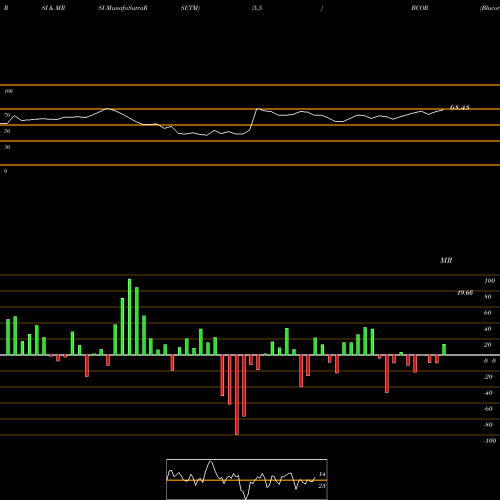Screen dimensions: 500x500
Task: Click the RSI value 68.48
Action: point(460,107)
